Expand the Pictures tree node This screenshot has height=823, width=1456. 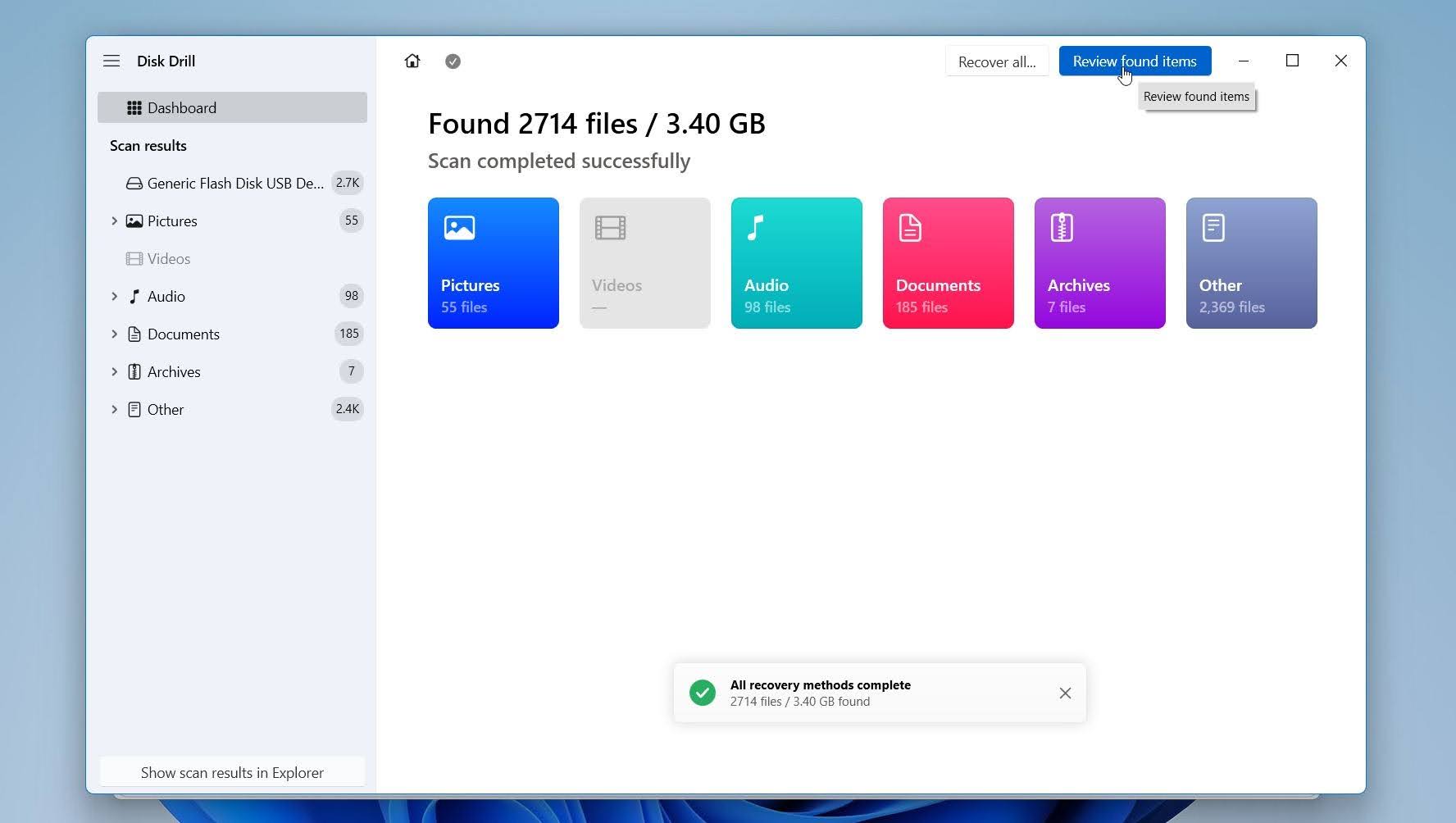point(114,221)
